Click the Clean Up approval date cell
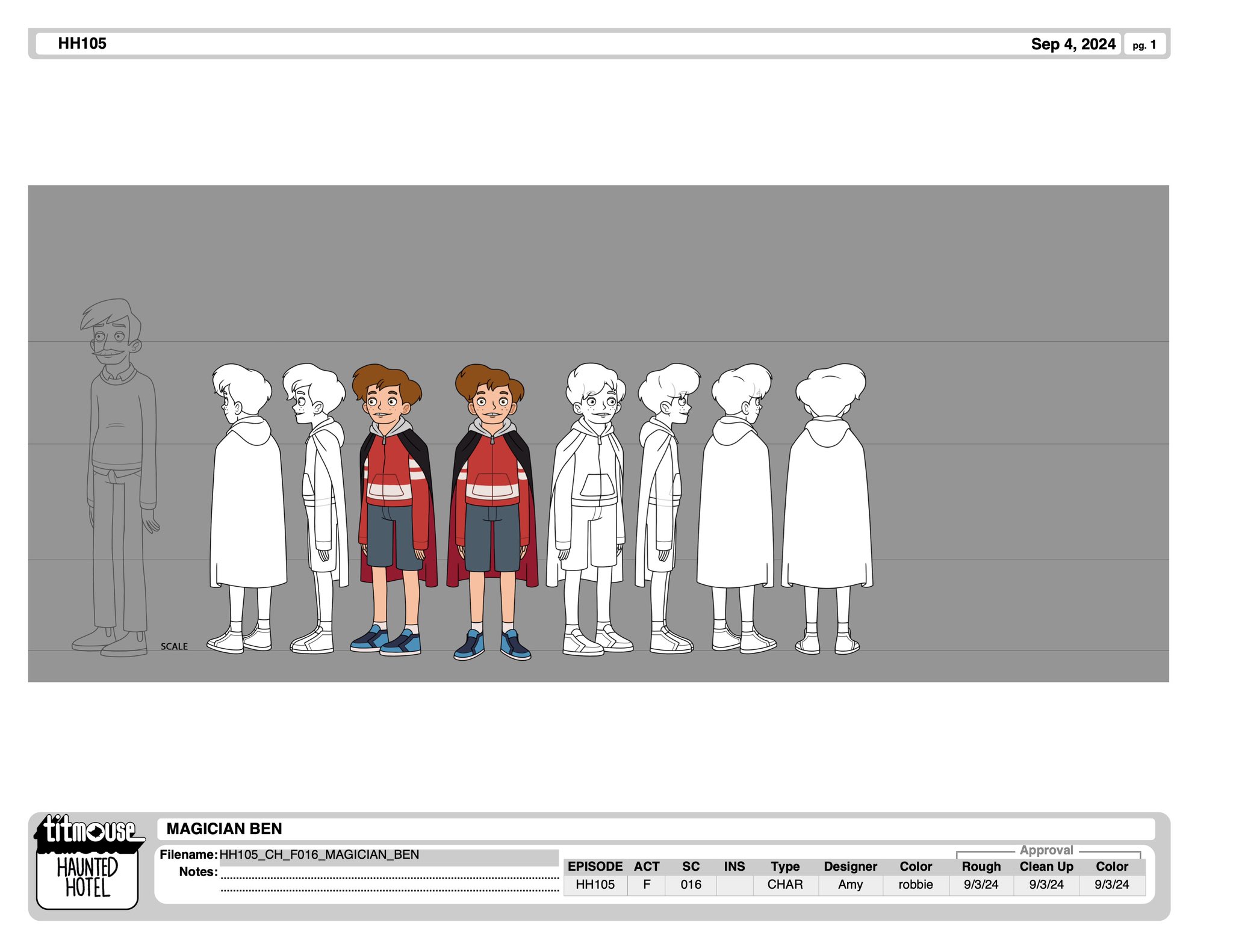Image resolution: width=1233 pixels, height=952 pixels. pyautogui.click(x=1046, y=885)
